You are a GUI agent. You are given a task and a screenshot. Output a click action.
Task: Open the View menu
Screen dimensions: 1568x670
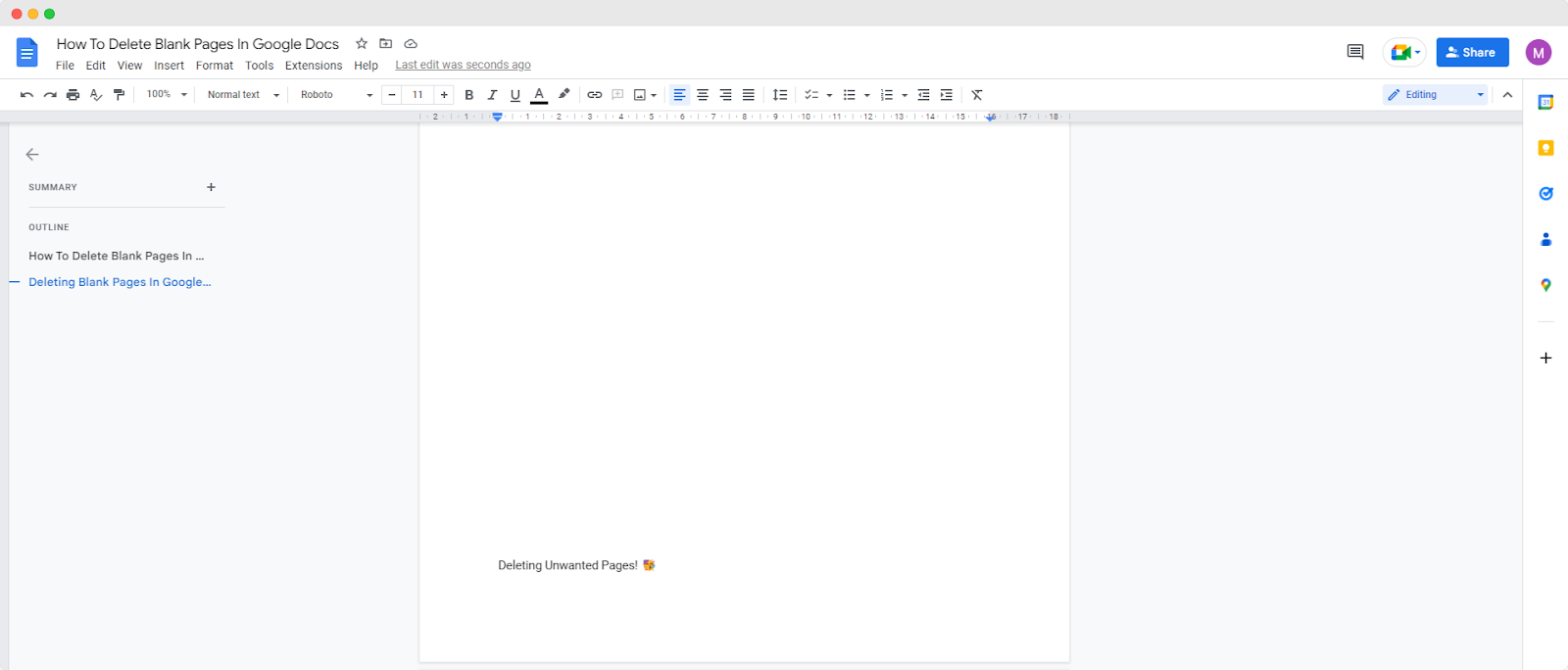tap(129, 66)
